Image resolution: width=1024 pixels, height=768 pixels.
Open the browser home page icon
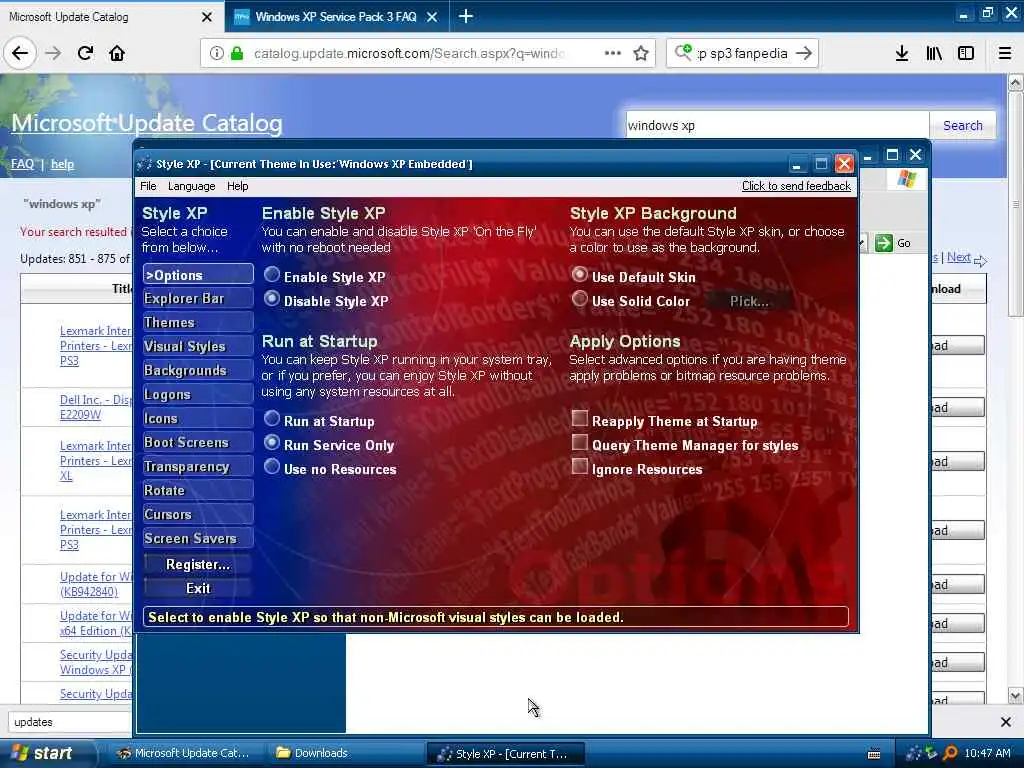pyautogui.click(x=117, y=53)
